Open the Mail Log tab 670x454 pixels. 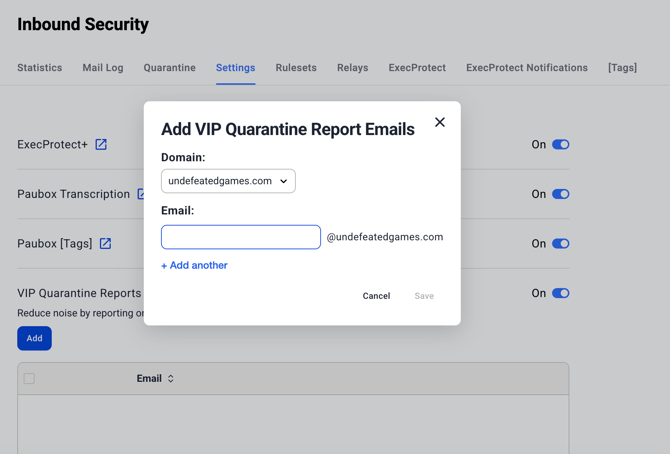coord(103,68)
